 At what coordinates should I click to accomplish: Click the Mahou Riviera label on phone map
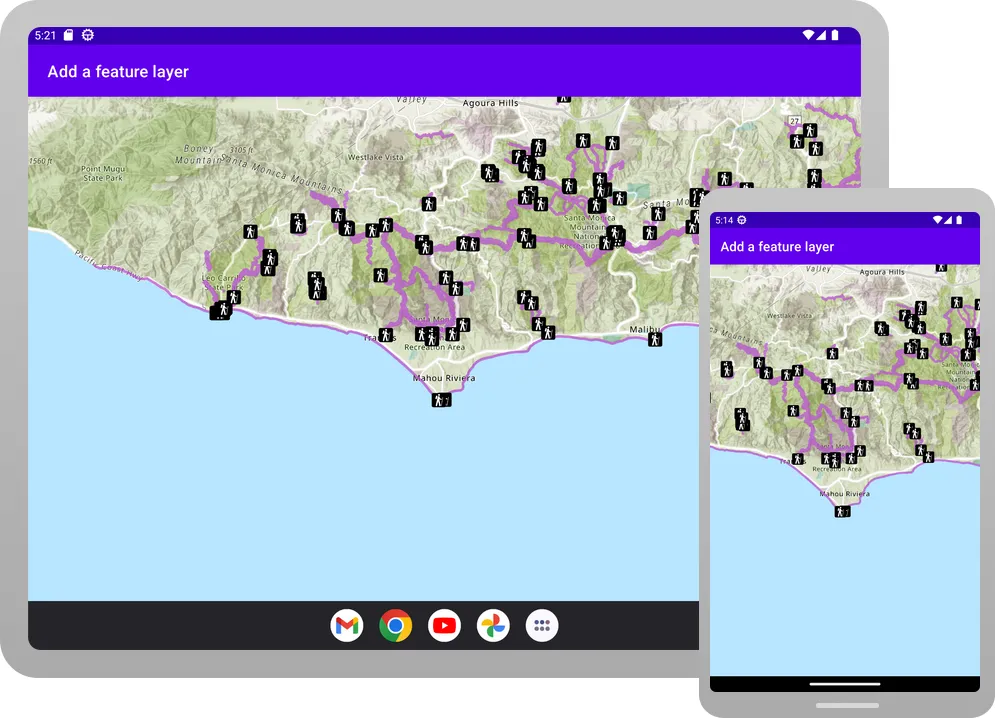tap(844, 493)
